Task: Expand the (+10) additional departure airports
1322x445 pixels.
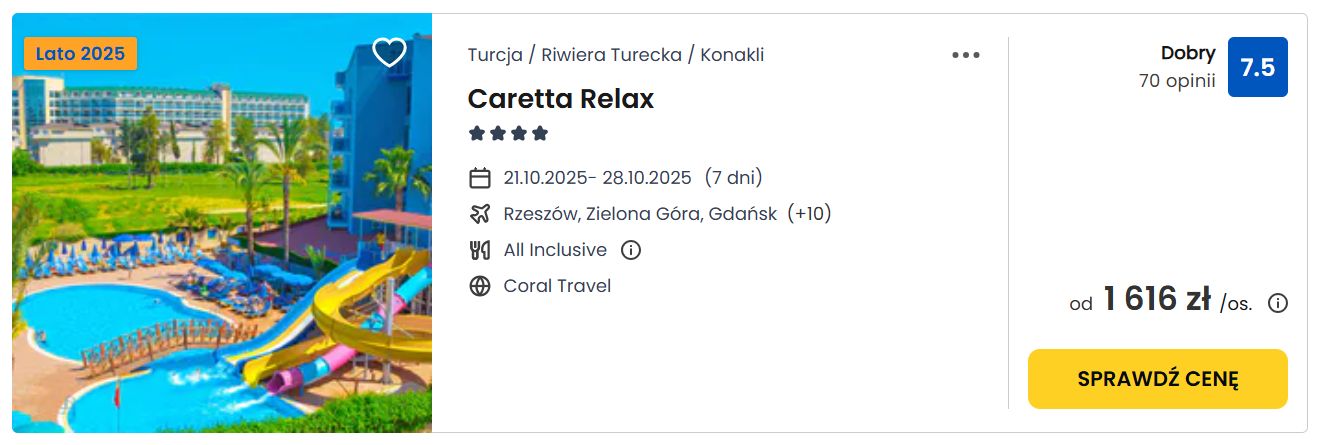Action: [x=809, y=214]
